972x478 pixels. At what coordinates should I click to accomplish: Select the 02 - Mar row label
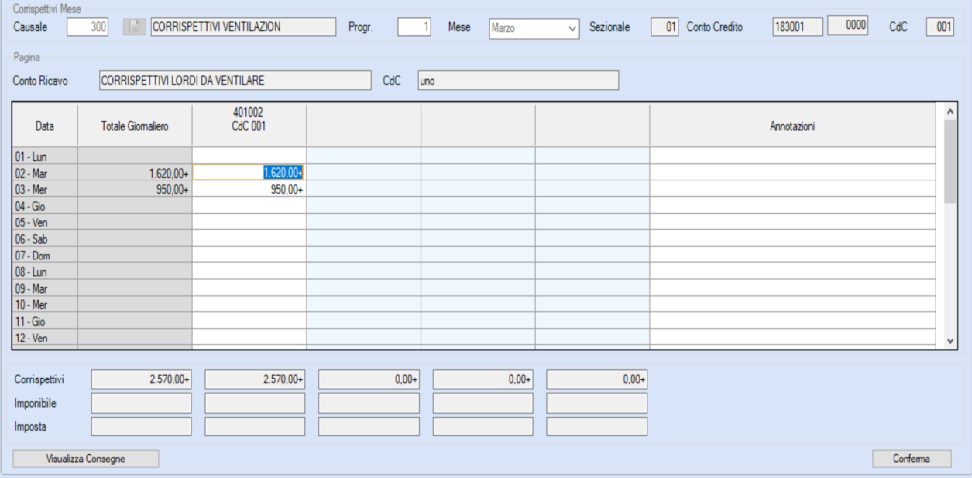[45, 173]
